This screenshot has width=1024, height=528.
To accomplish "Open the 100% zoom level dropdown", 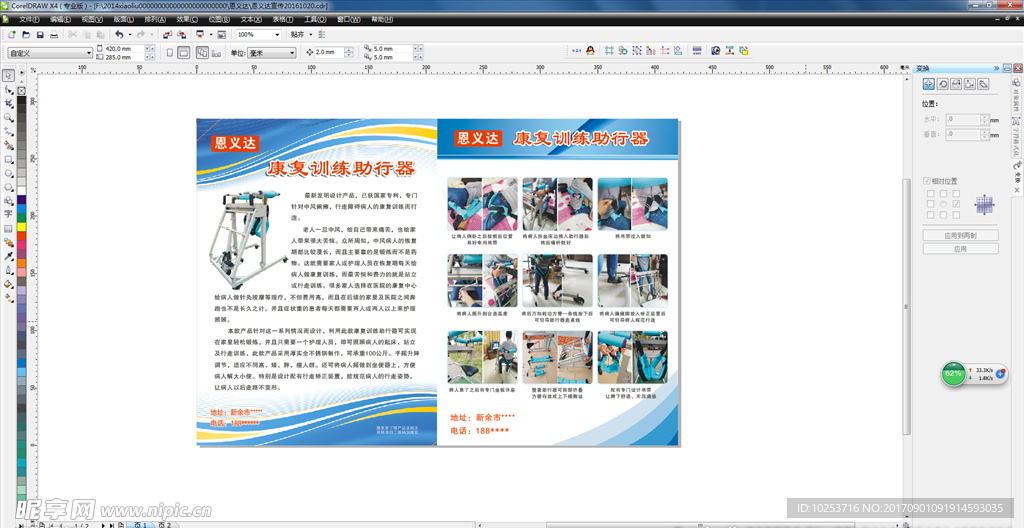I will [277, 35].
